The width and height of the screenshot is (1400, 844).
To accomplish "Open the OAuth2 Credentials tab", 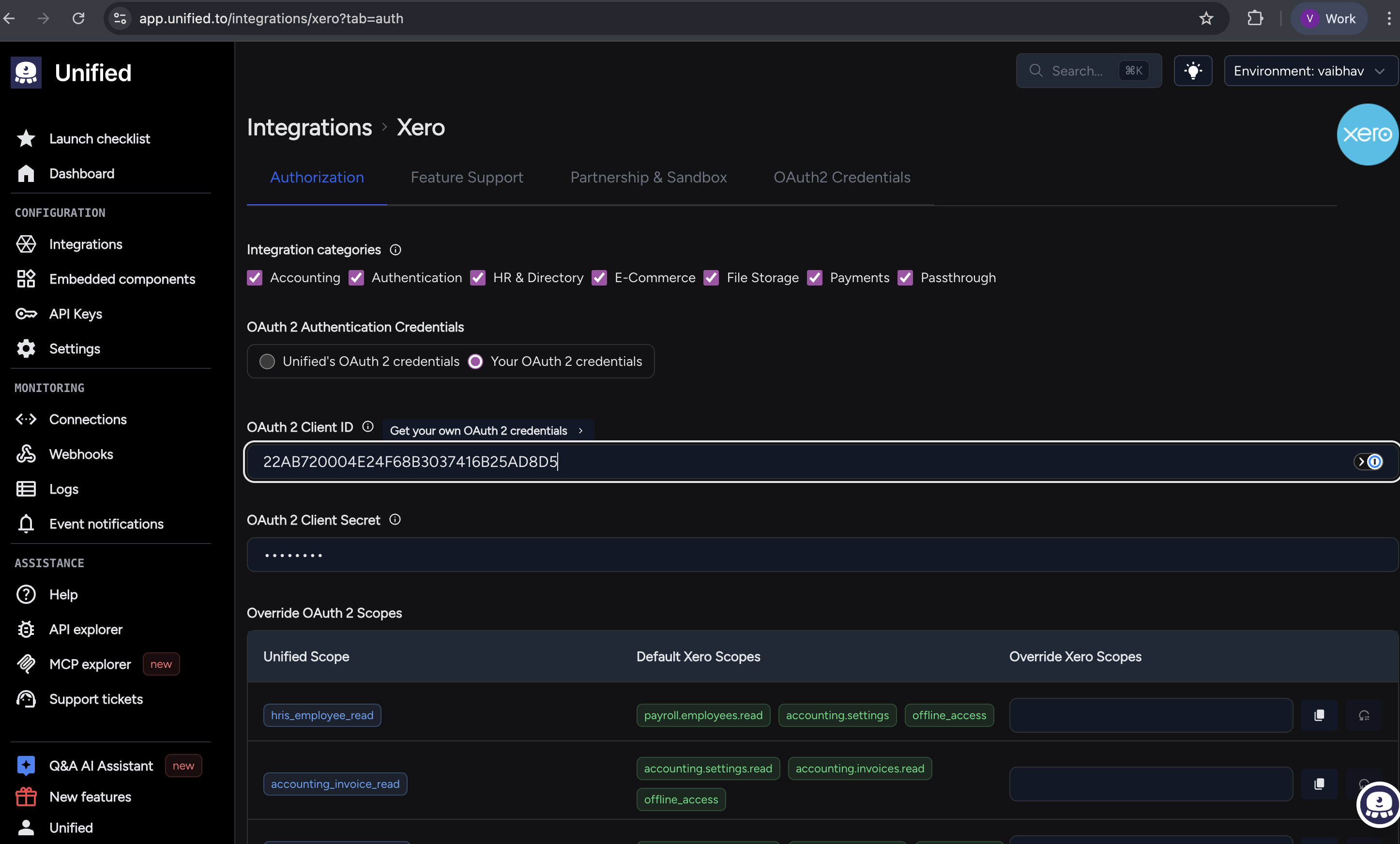I will click(841, 177).
